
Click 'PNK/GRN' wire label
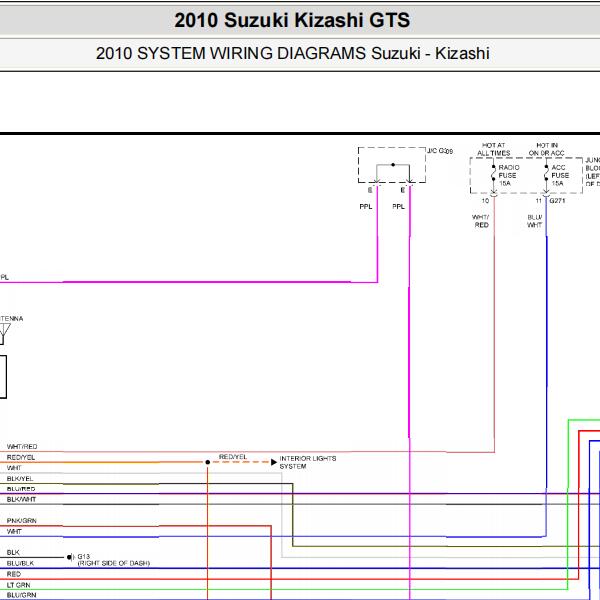click(x=21, y=521)
